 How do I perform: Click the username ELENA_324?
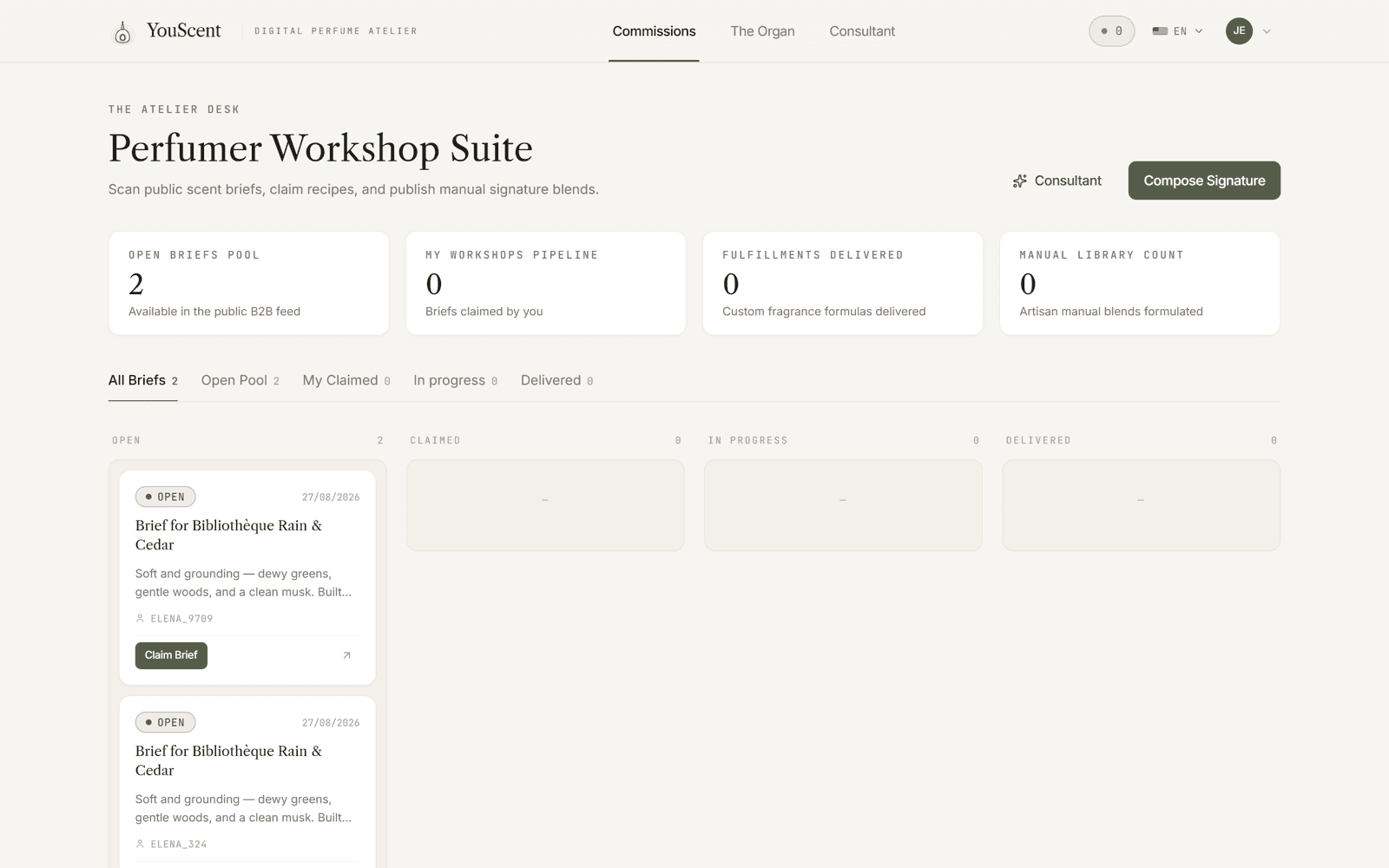[x=179, y=845]
